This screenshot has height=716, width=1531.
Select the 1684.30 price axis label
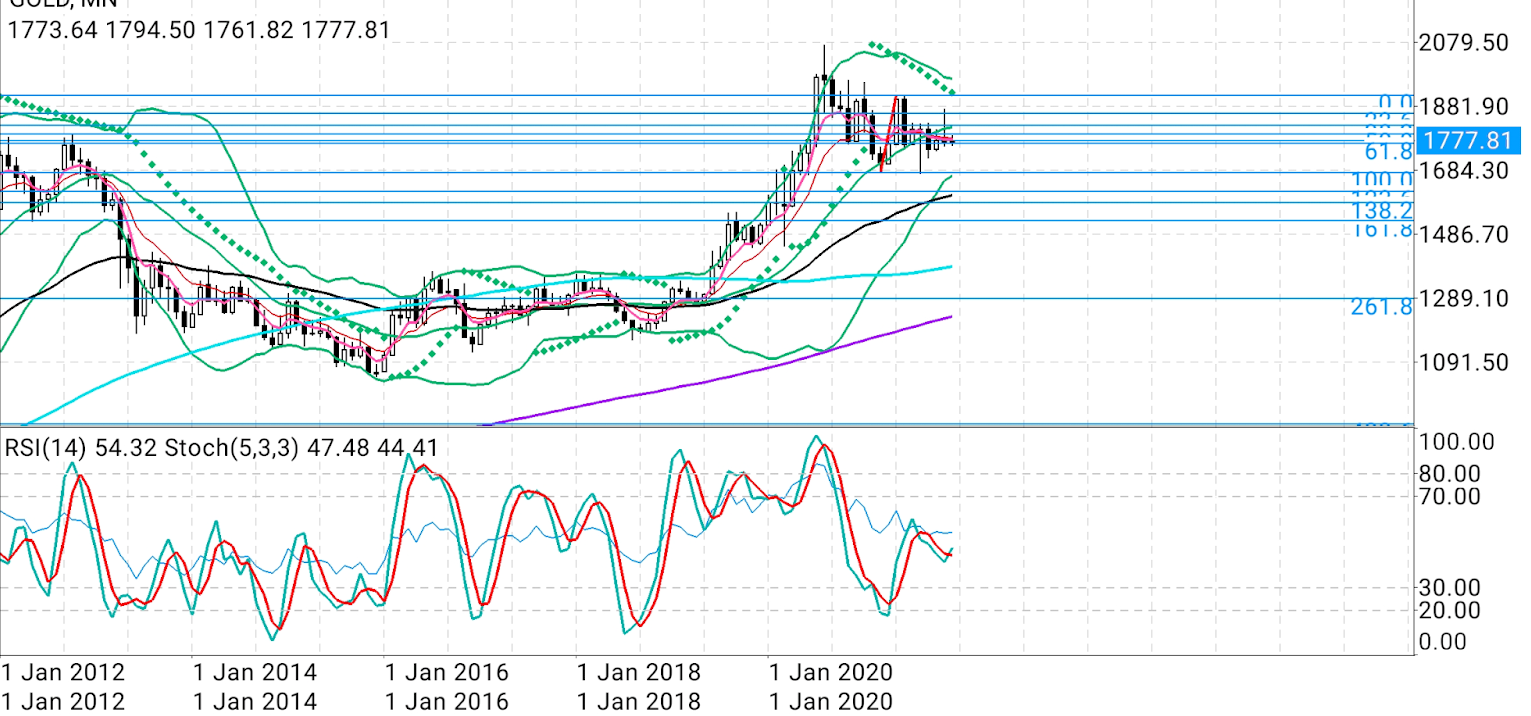[x=1464, y=171]
